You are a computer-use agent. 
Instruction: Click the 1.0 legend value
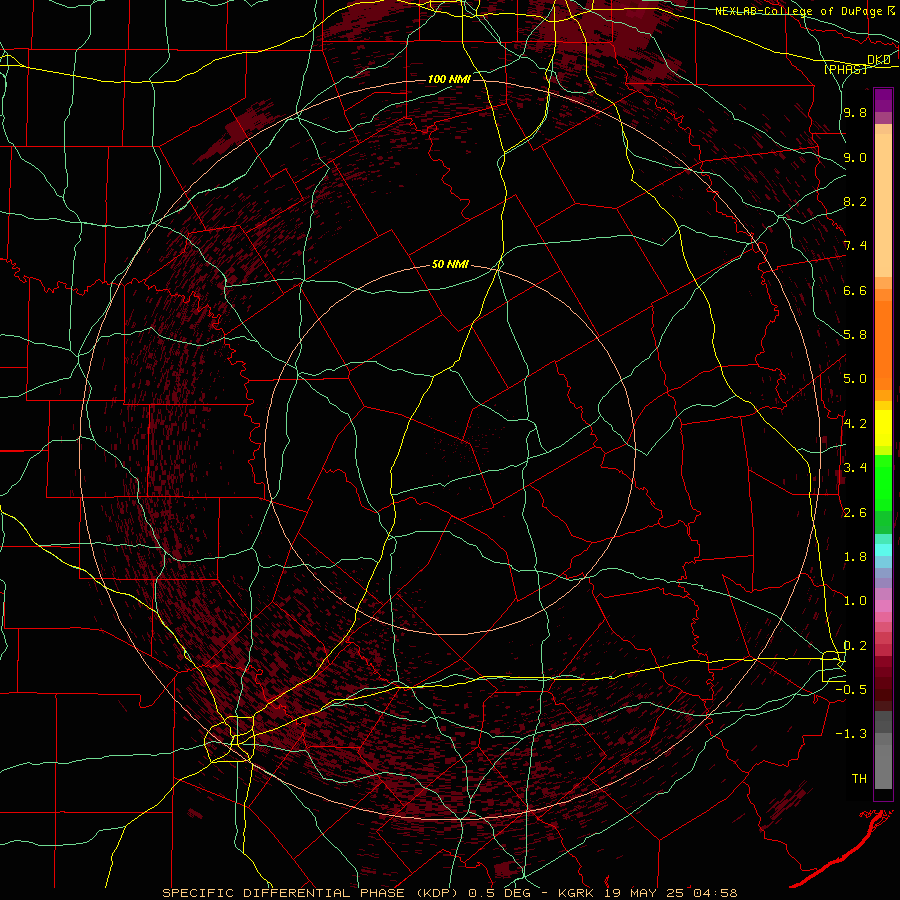855,601
